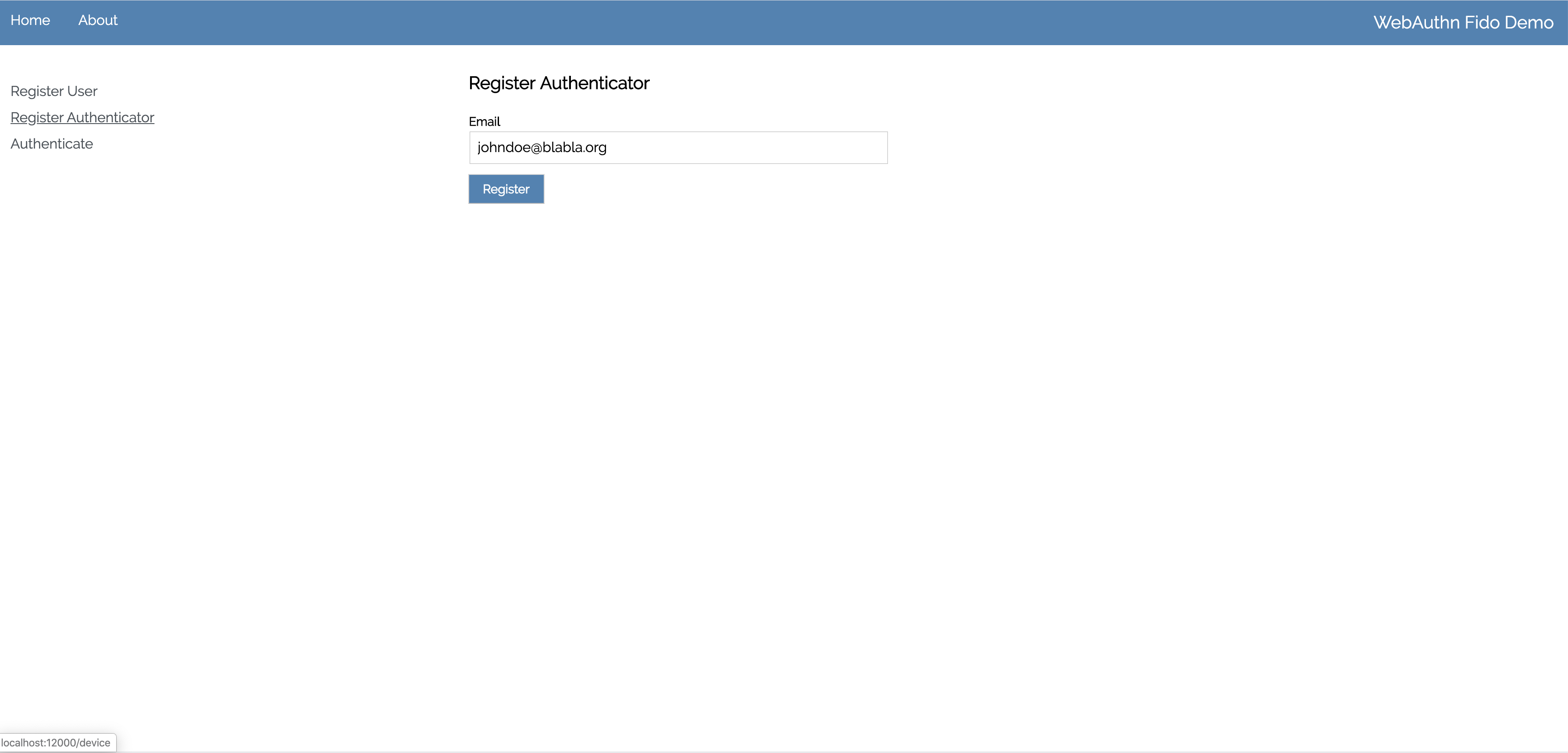Click the johndoe@blabla.org text in the field
The height and width of the screenshot is (753, 1568).
tap(542, 148)
